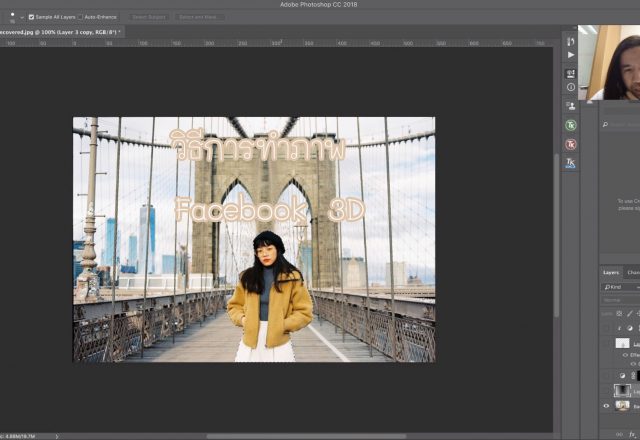The width and height of the screenshot is (640, 440).
Task: Open the Actions panel play icon
Action: point(571,55)
